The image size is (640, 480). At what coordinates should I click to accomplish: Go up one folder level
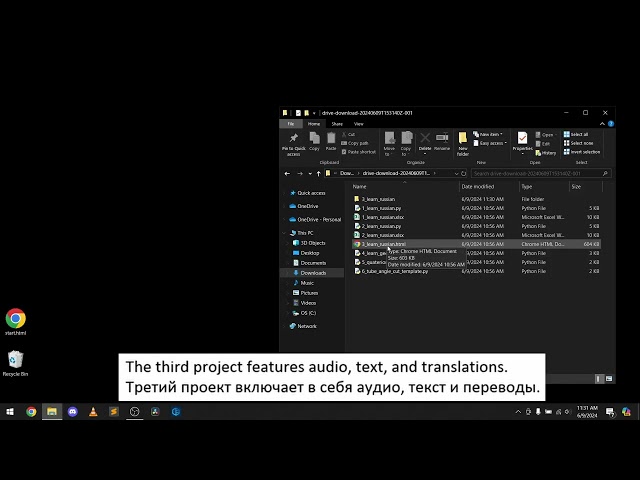319,173
